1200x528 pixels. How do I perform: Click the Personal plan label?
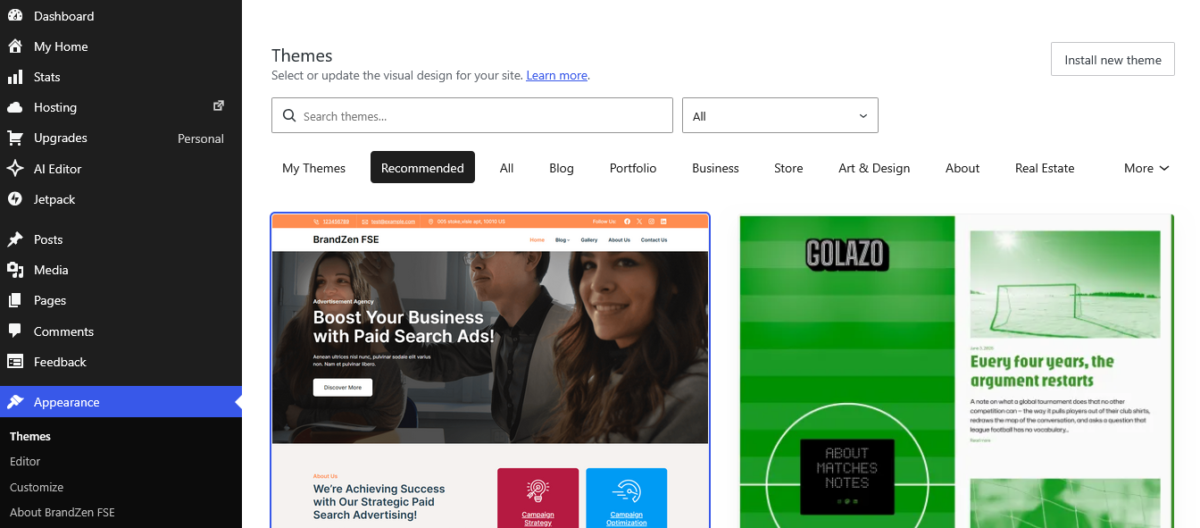[x=201, y=139]
